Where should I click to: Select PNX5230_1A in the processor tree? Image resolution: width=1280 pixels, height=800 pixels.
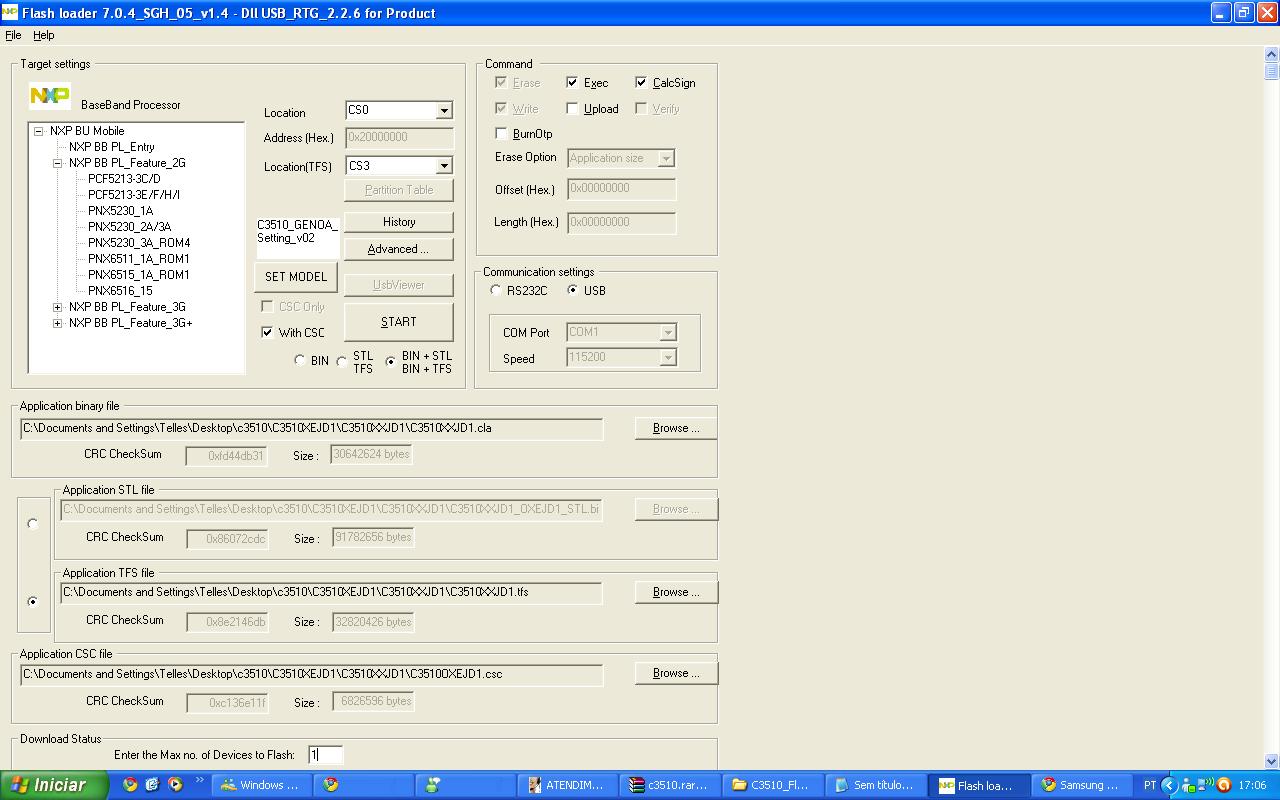click(120, 211)
